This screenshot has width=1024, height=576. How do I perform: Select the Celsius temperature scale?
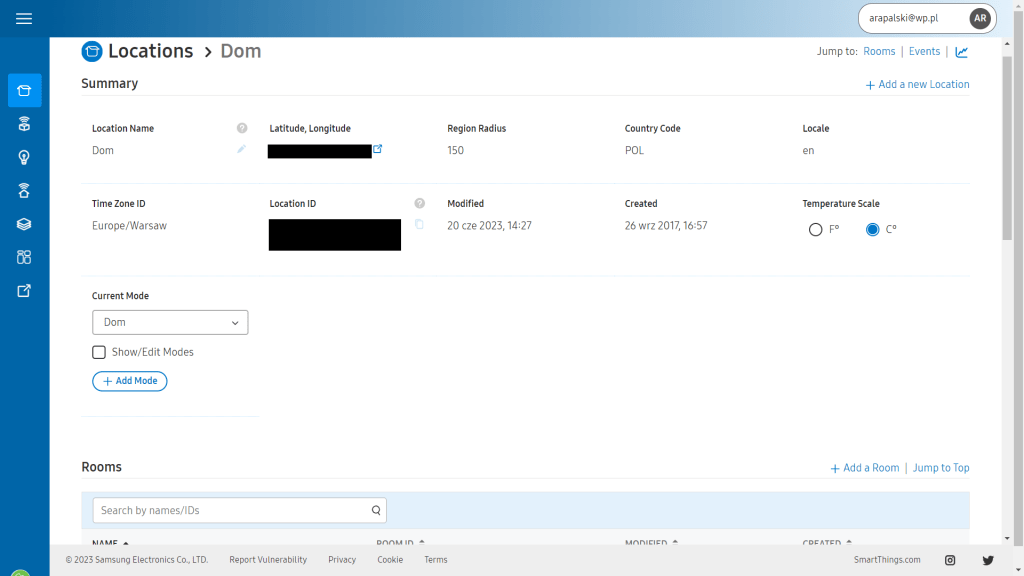pyautogui.click(x=873, y=230)
